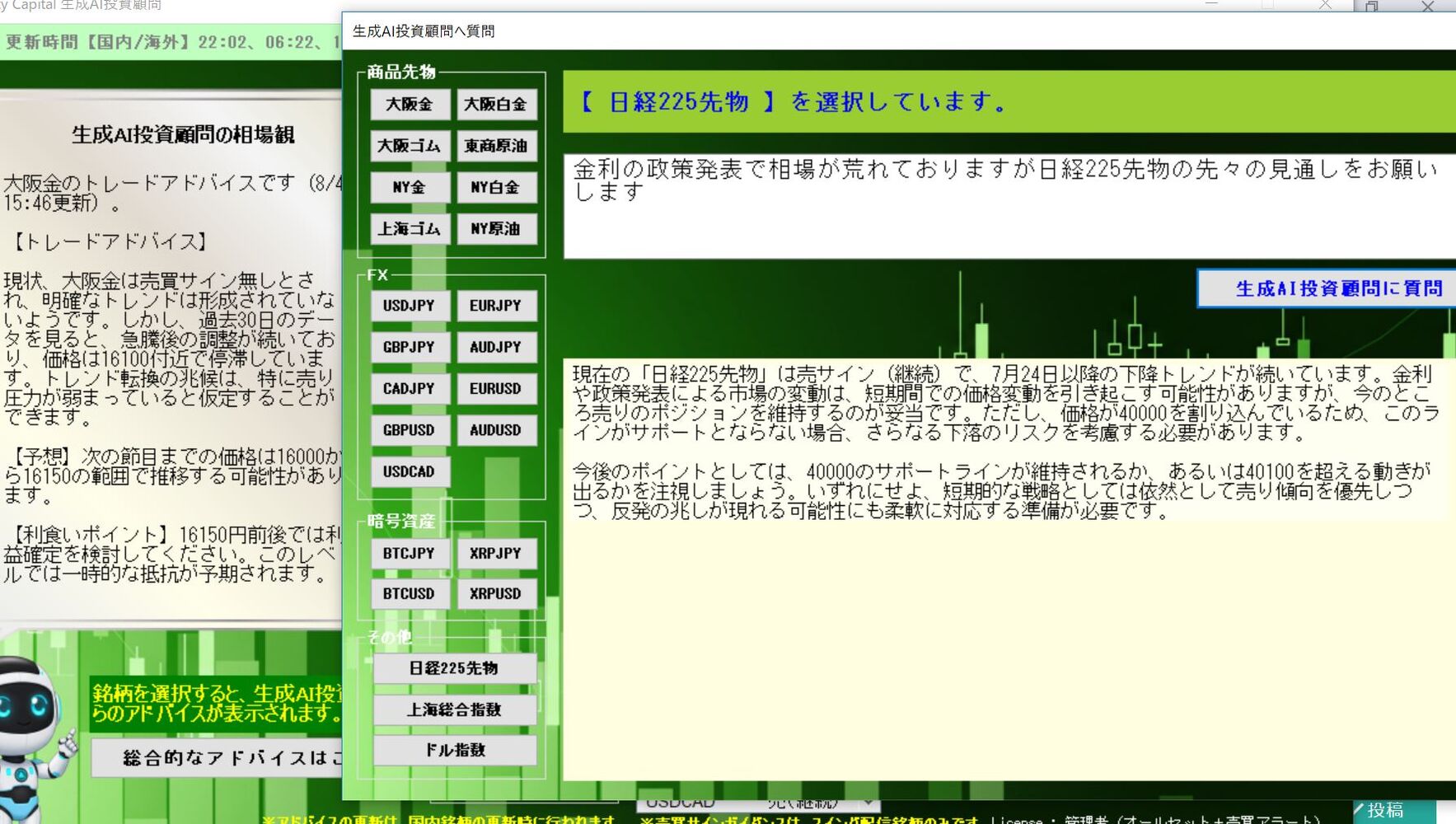Select the NY金 button
Image resolution: width=1456 pixels, height=824 pixels.
click(410, 187)
